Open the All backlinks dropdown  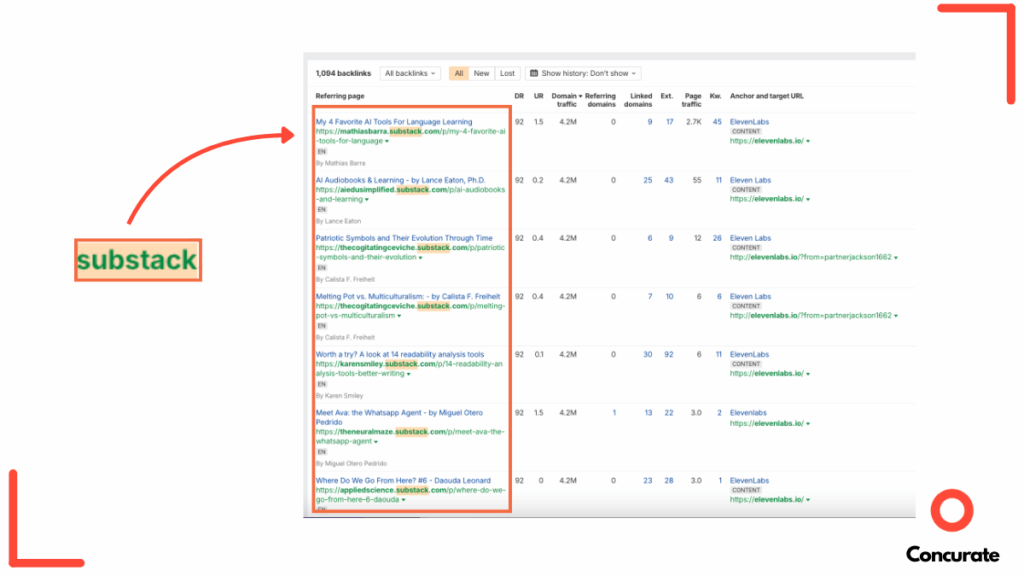(x=410, y=73)
